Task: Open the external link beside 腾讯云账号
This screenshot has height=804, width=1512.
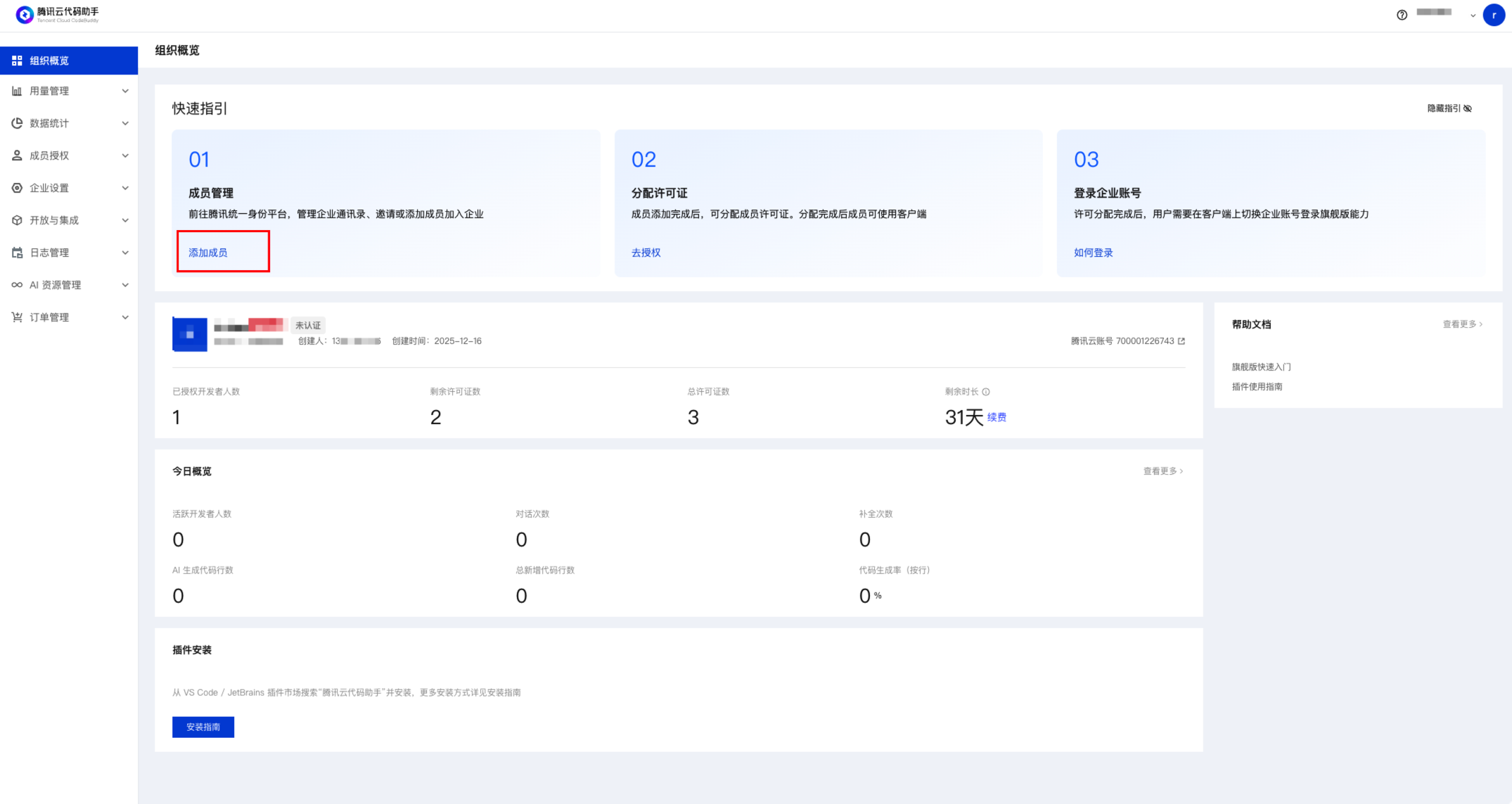Action: point(1181,341)
